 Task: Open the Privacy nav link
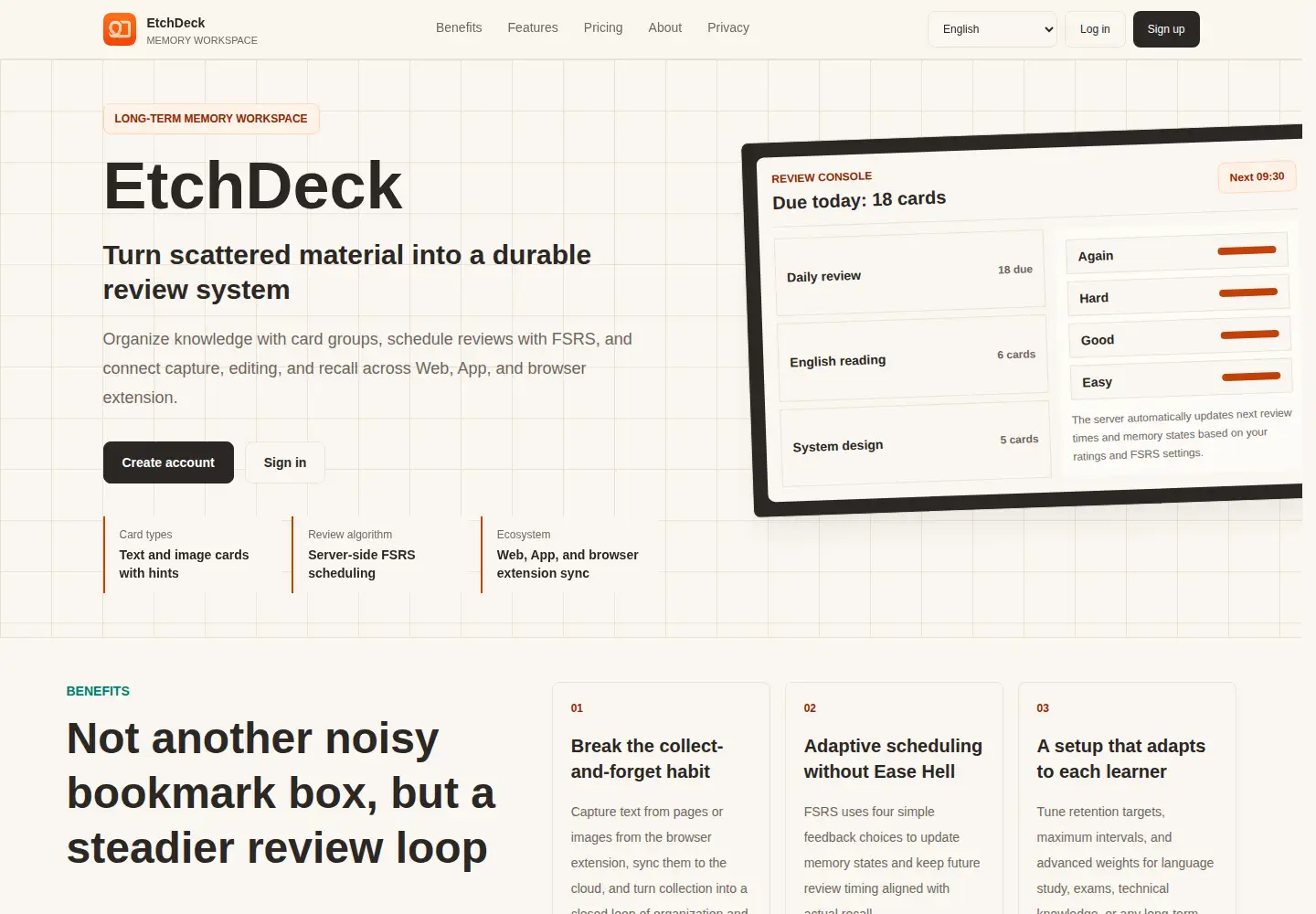728,27
